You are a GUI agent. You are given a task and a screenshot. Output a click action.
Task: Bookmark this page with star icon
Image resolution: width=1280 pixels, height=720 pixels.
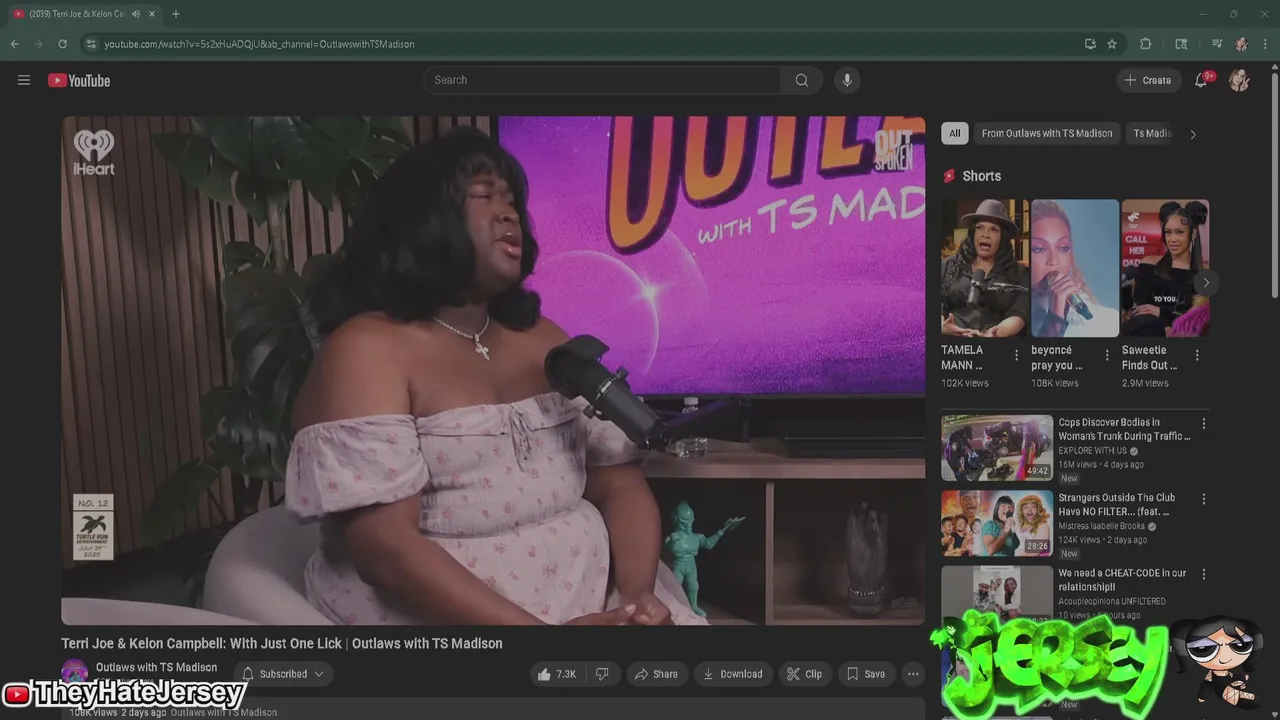tap(1112, 44)
